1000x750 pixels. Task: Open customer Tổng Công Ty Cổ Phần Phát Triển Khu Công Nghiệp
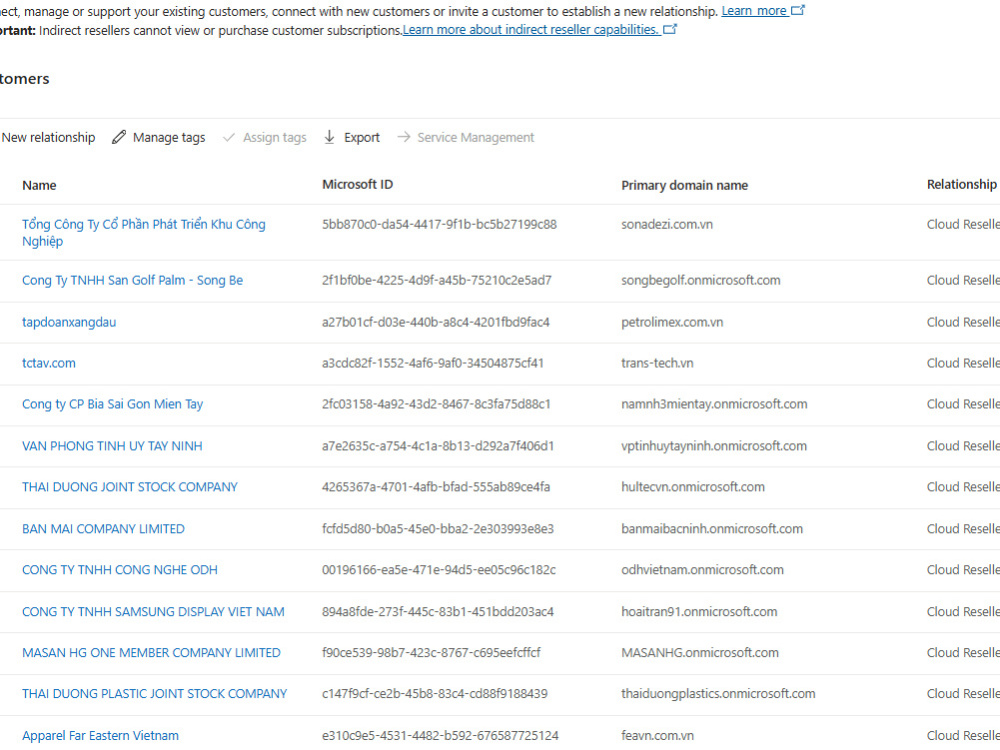click(143, 232)
